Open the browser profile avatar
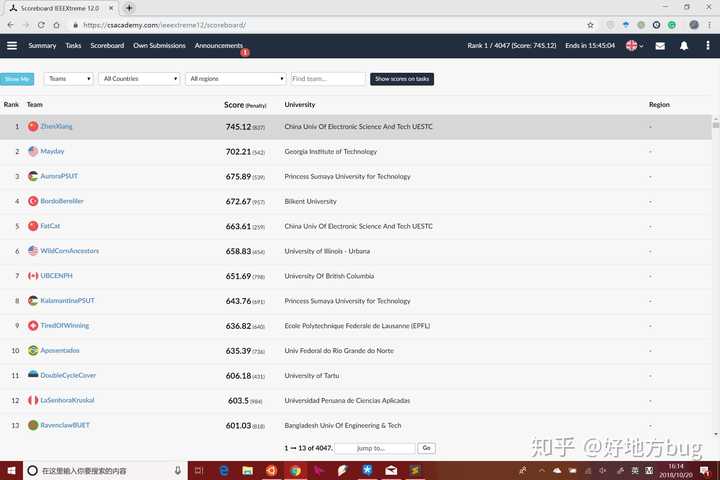Image resolution: width=720 pixels, height=480 pixels. pos(694,25)
